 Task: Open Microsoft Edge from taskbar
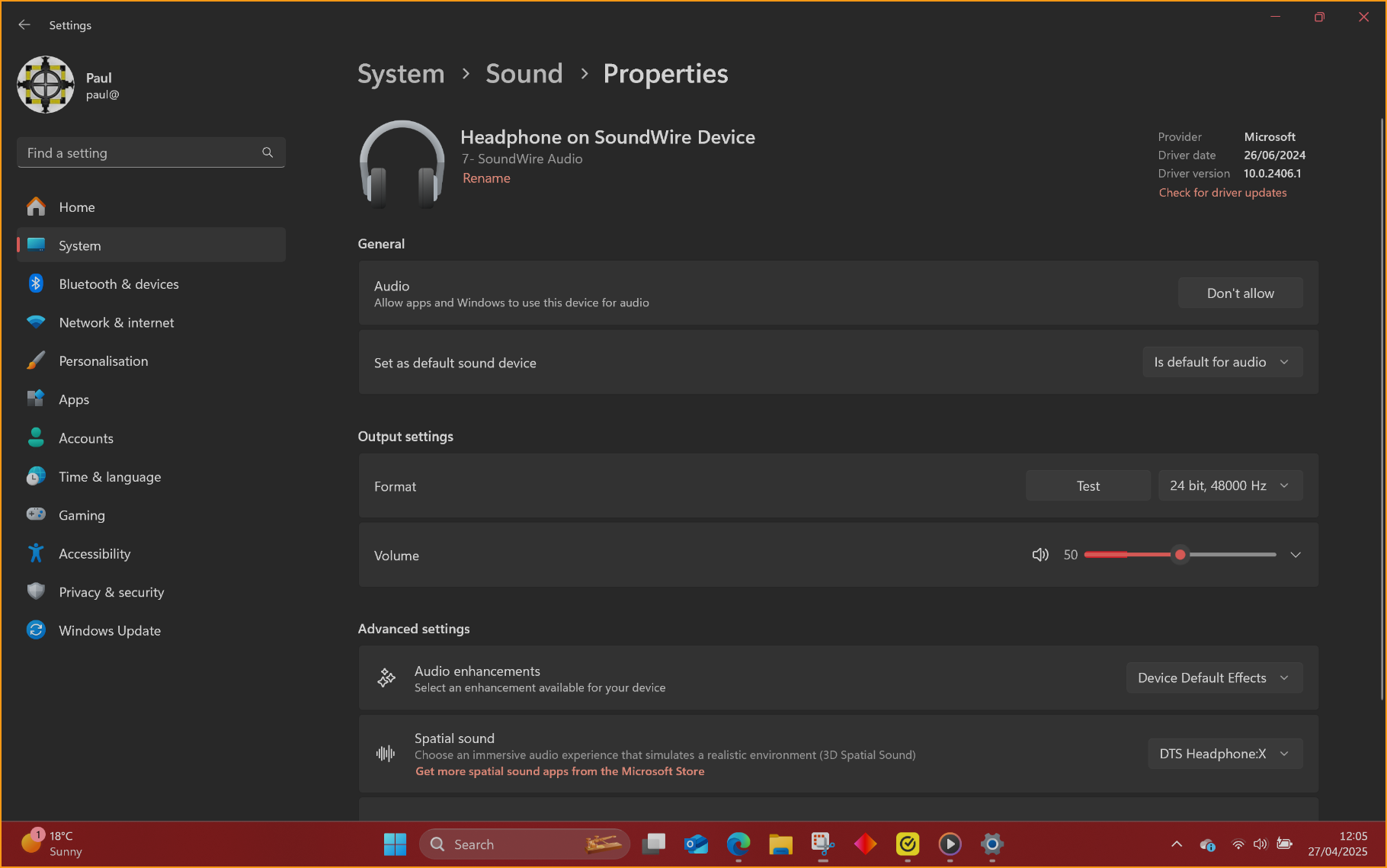[x=738, y=844]
